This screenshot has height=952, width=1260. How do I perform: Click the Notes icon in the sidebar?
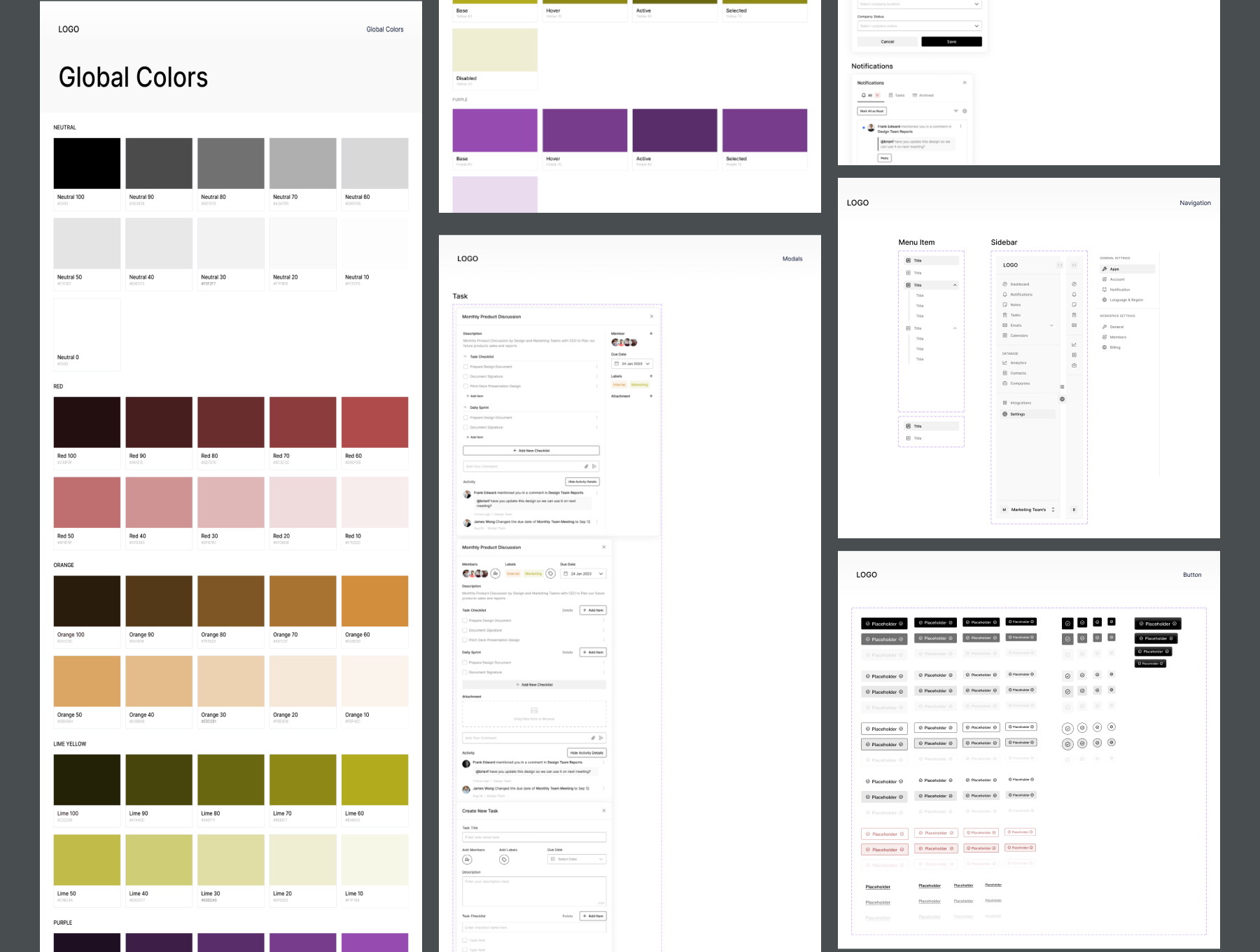1016,304
